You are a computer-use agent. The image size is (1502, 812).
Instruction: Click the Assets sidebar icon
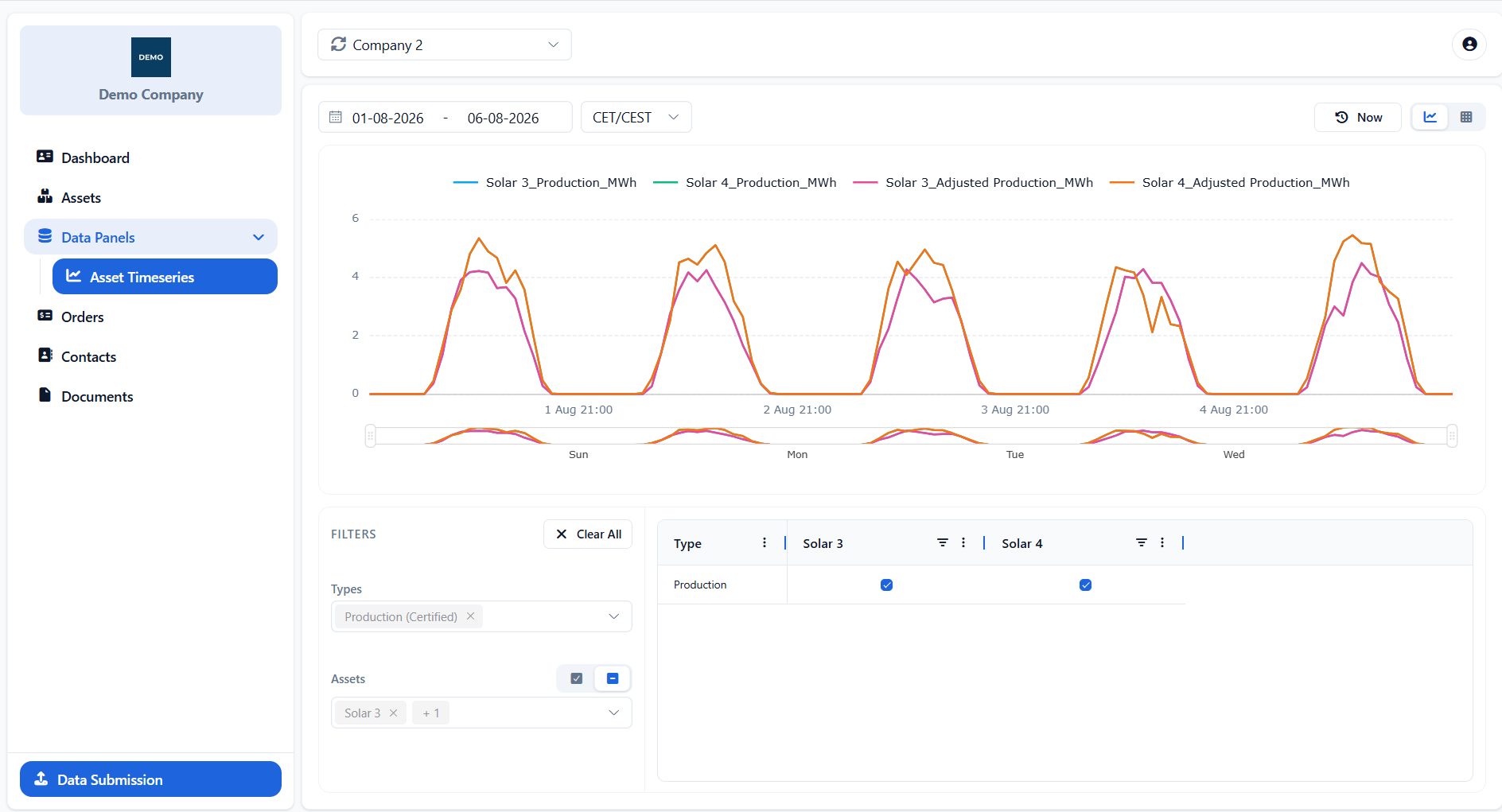click(45, 196)
